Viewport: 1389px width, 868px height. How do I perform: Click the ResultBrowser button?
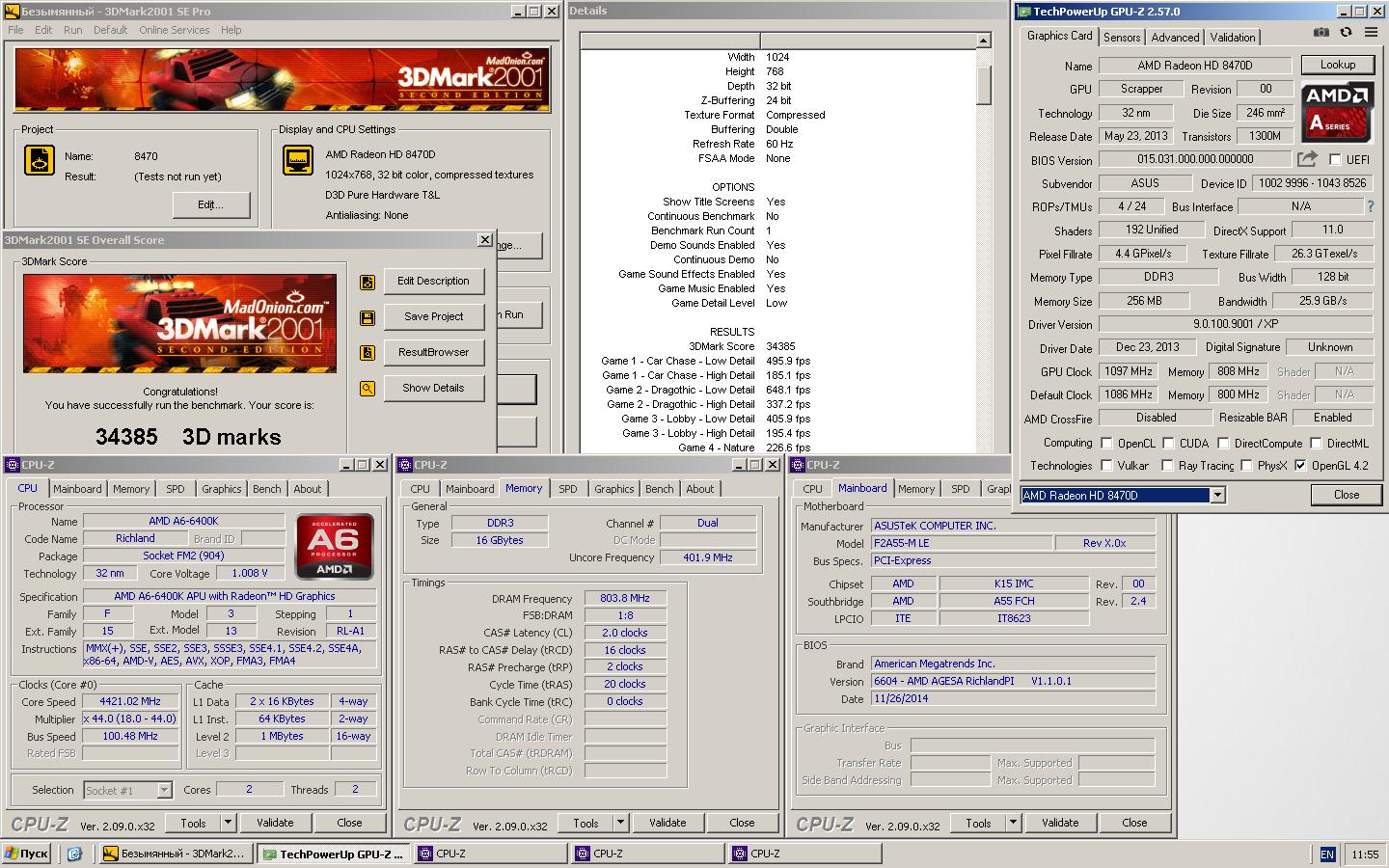coord(433,353)
